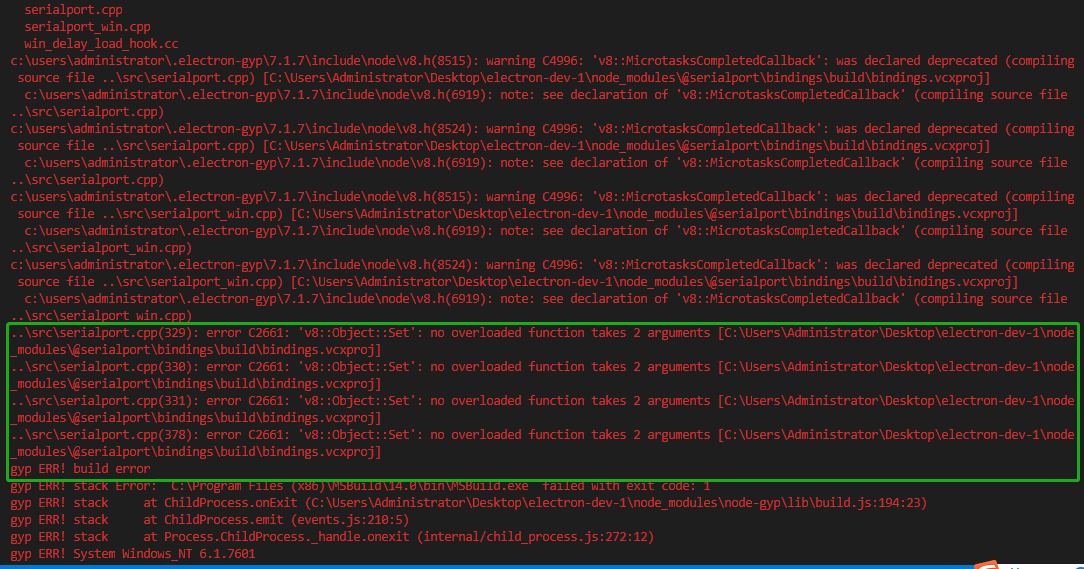Click serialport.cpp on the first output line
The image size is (1084, 569).
pyautogui.click(x=66, y=10)
